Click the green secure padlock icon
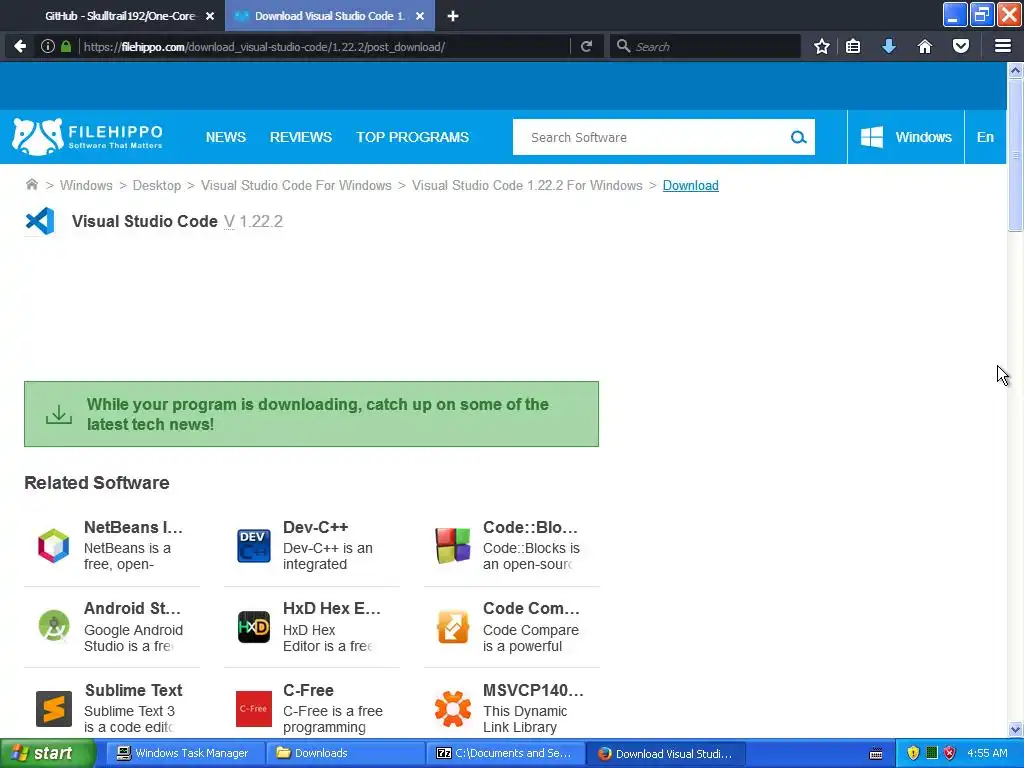Viewport: 1024px width, 768px height. coord(66,46)
